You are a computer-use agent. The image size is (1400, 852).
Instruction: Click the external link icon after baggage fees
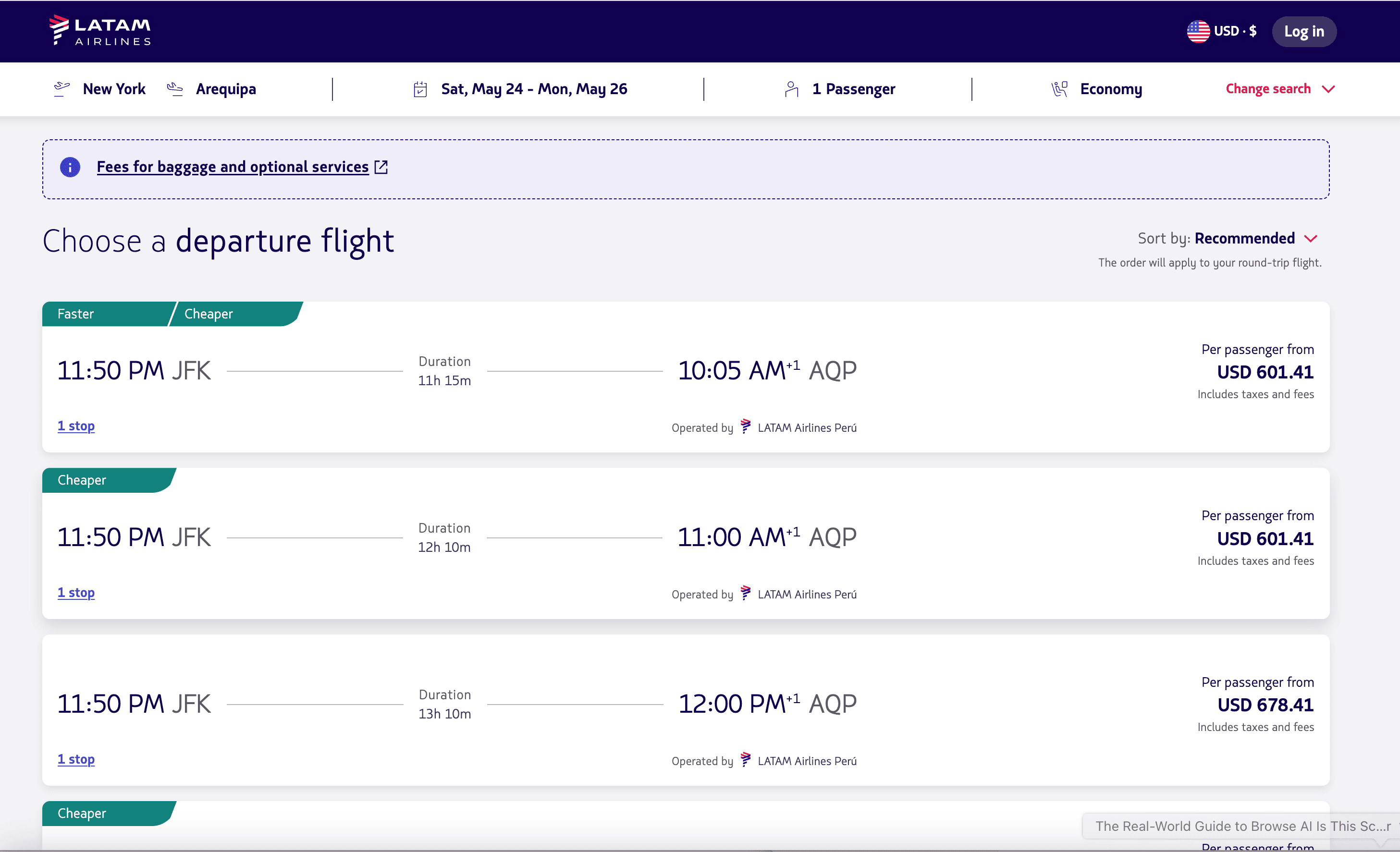pos(381,167)
